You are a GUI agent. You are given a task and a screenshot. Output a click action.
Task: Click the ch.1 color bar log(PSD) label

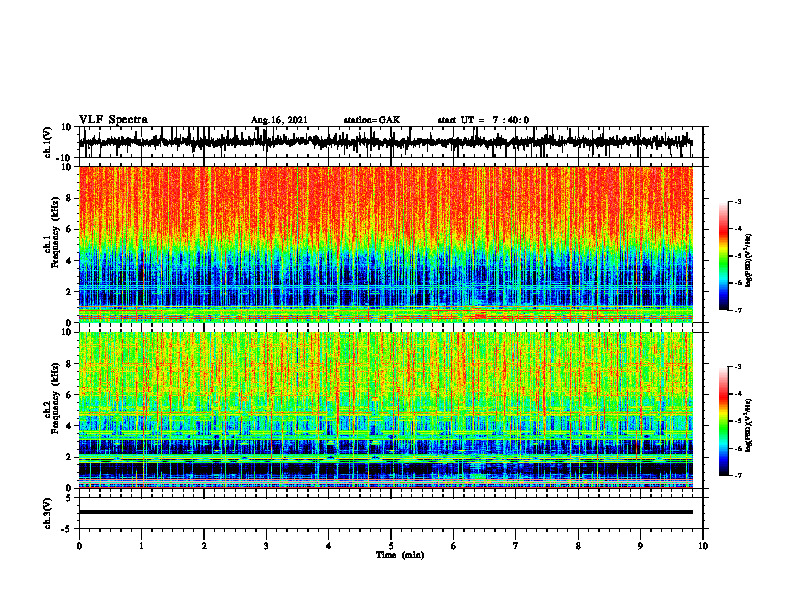click(x=749, y=261)
